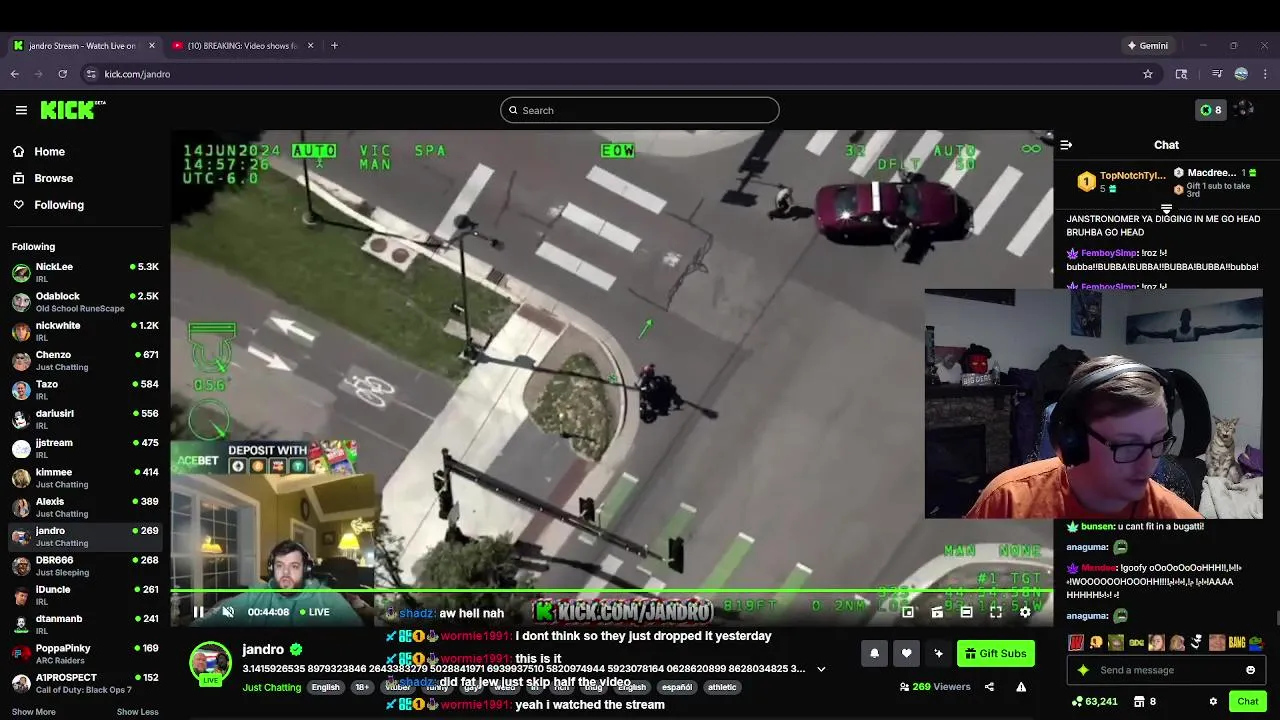The height and width of the screenshot is (720, 1280).
Task: Open the nickwhite channel in Following
Action: pyautogui.click(x=85, y=331)
